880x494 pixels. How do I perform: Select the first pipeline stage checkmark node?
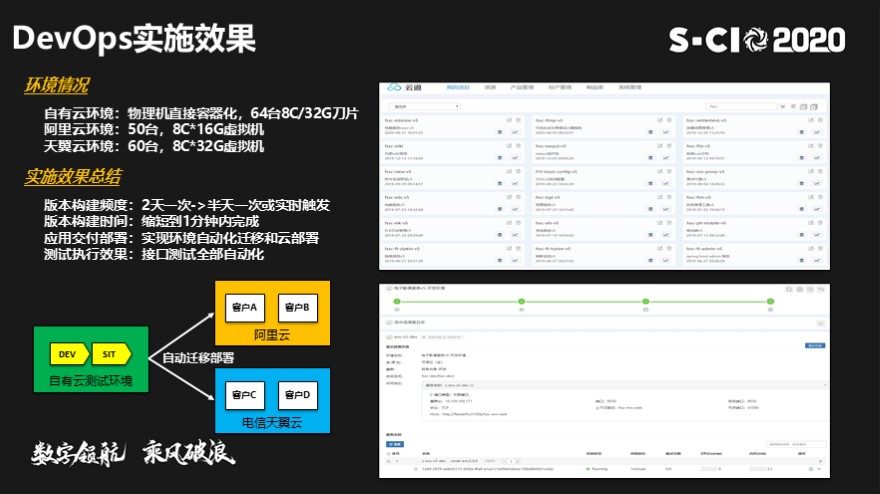point(397,301)
